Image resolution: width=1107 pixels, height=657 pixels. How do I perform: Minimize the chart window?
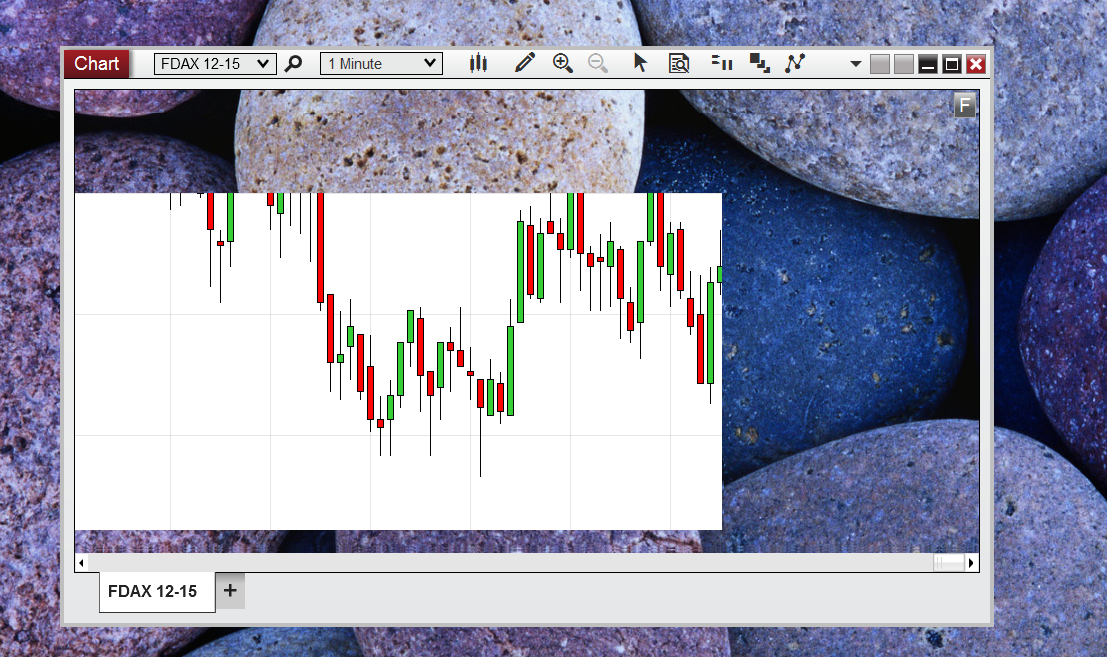928,65
